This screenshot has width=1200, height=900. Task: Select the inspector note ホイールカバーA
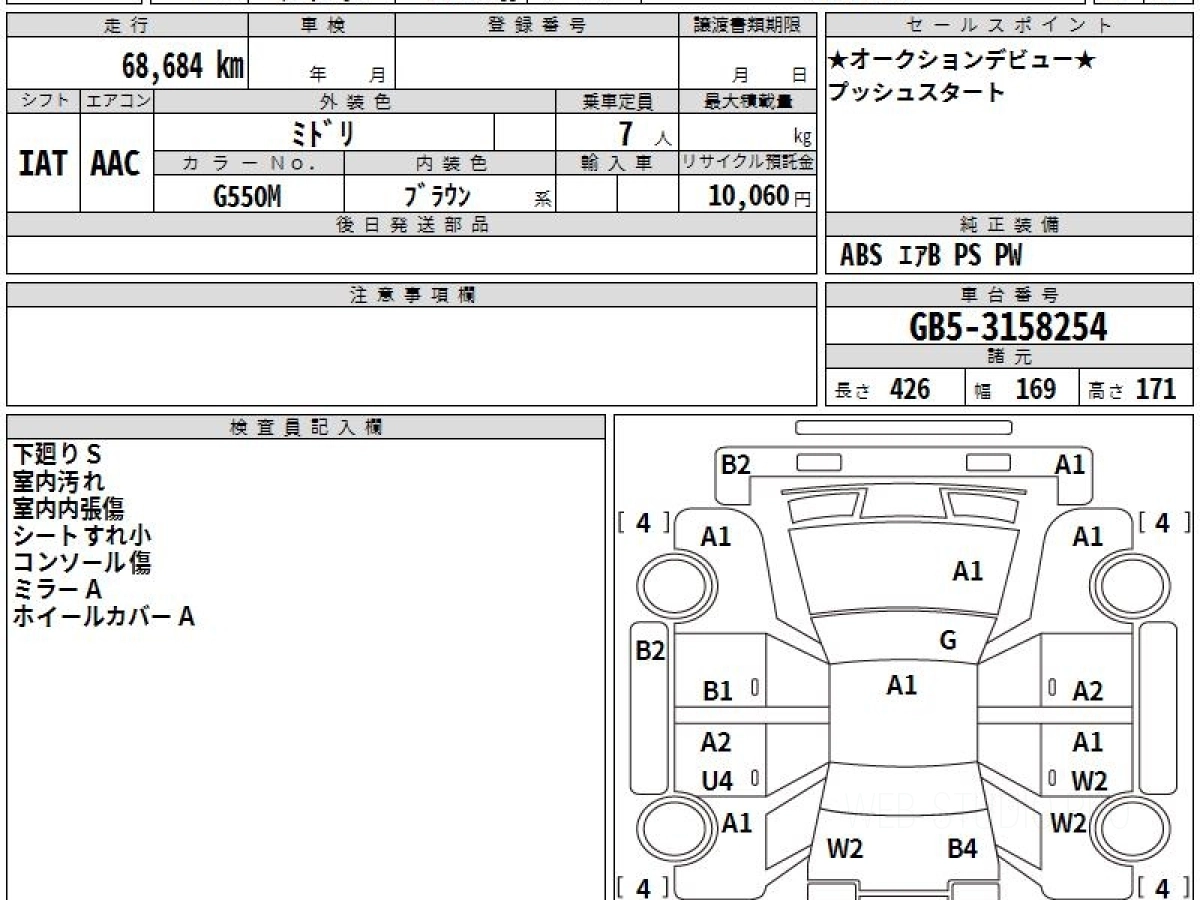tap(103, 617)
